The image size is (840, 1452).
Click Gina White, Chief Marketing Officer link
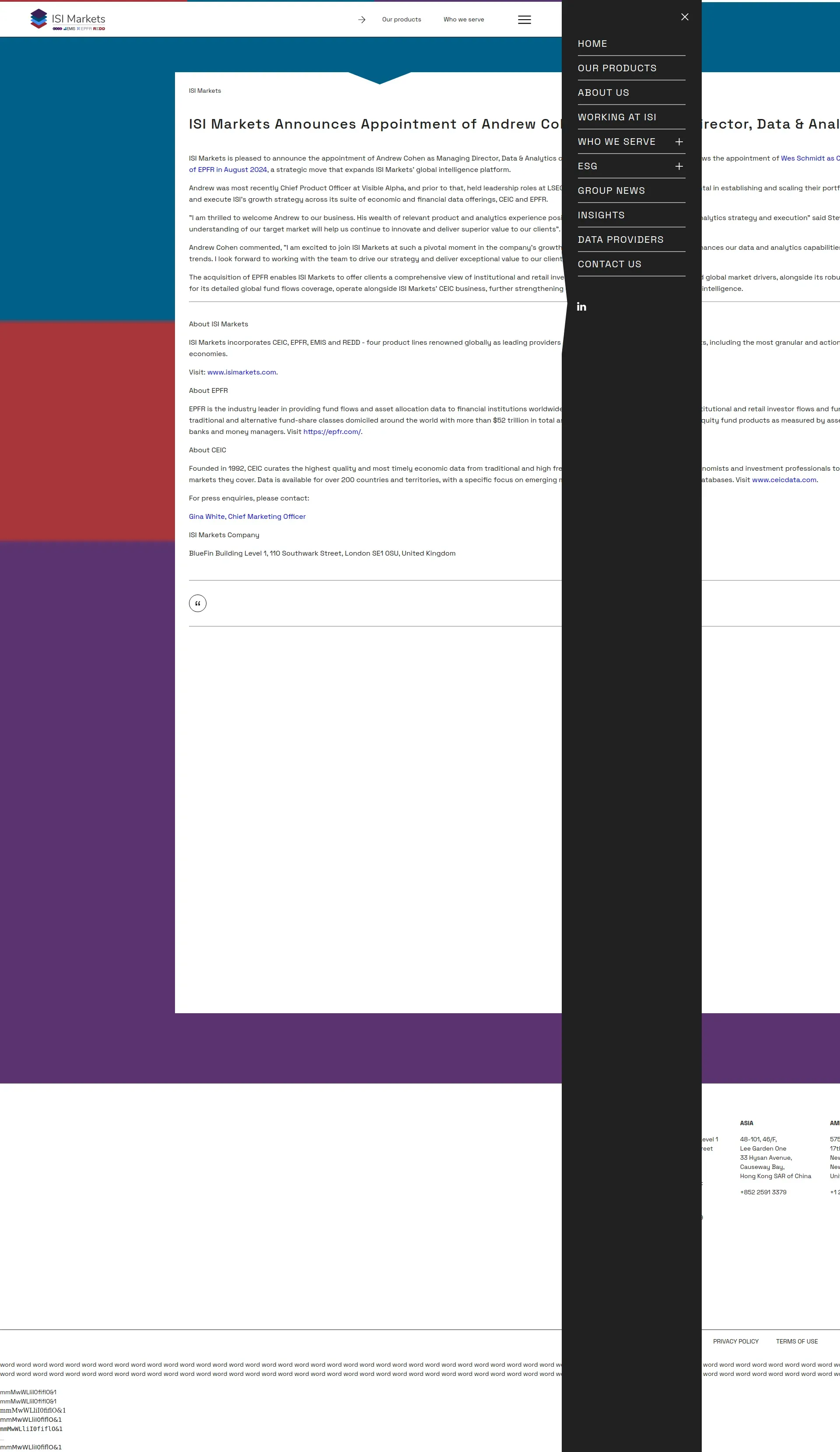(x=247, y=517)
